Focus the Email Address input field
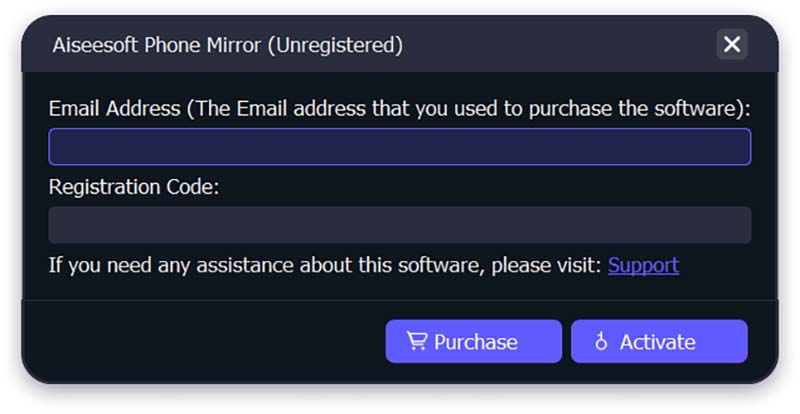 [x=399, y=147]
